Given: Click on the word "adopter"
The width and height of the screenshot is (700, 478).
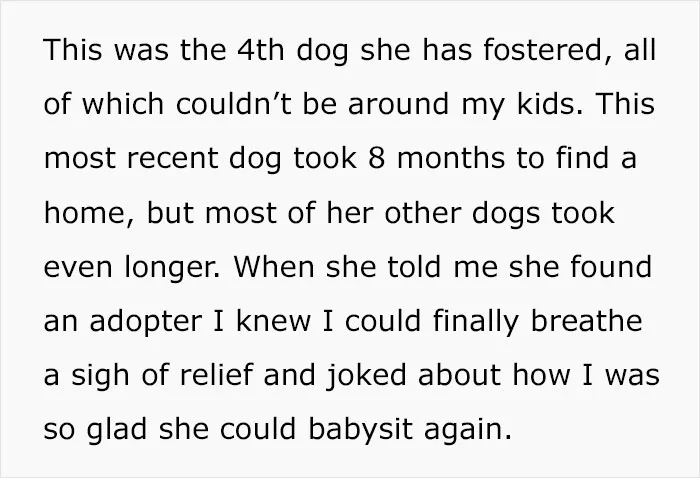Looking at the screenshot, I should [146, 323].
